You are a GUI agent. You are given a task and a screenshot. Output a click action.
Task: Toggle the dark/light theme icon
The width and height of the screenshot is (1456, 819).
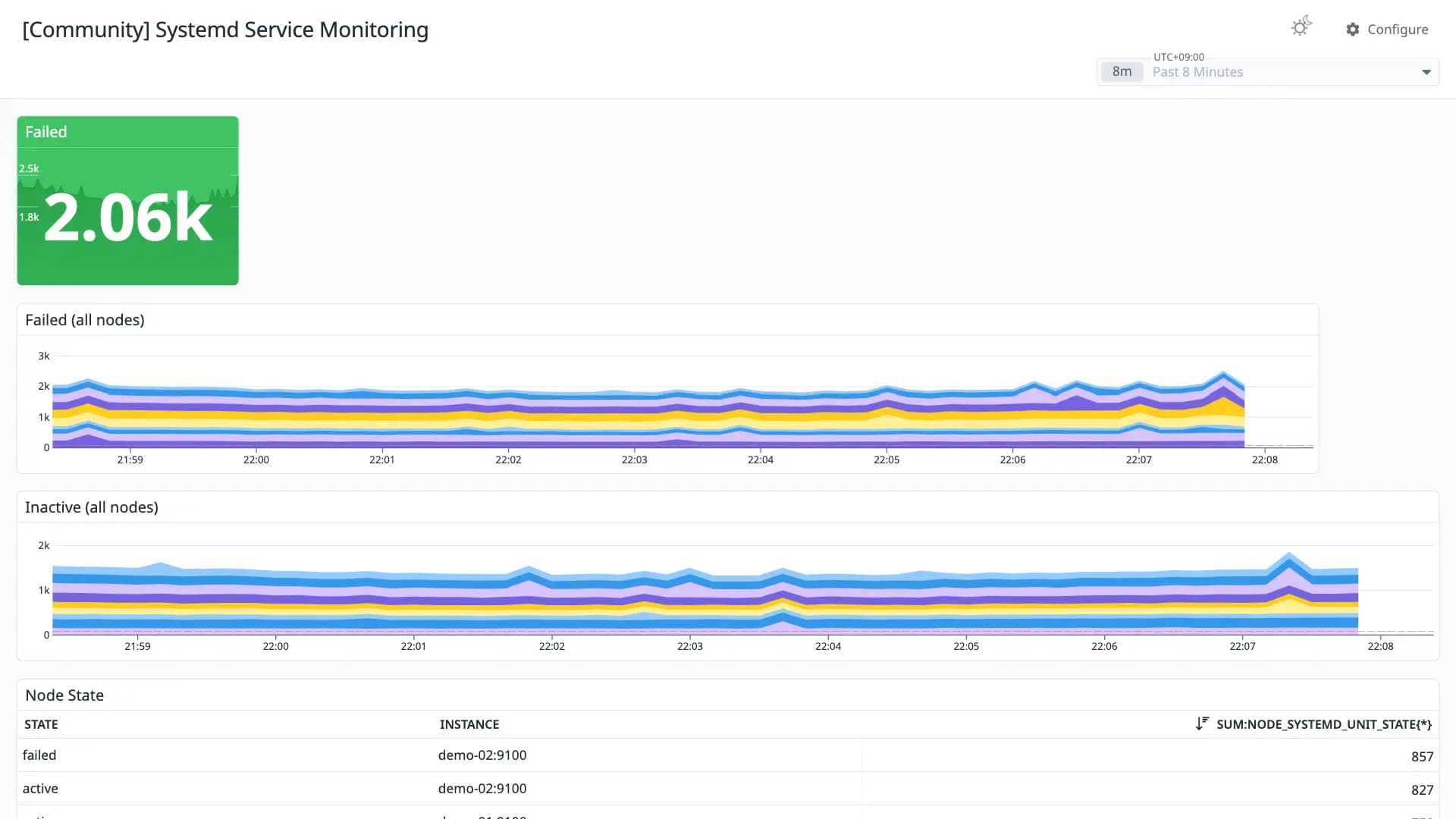tap(1301, 27)
